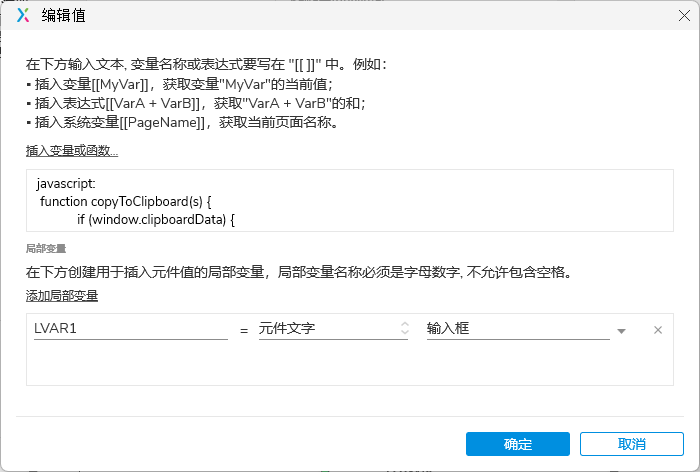Open the 插入变量或函数 link
Screen dimensions: 700x472
(72, 151)
